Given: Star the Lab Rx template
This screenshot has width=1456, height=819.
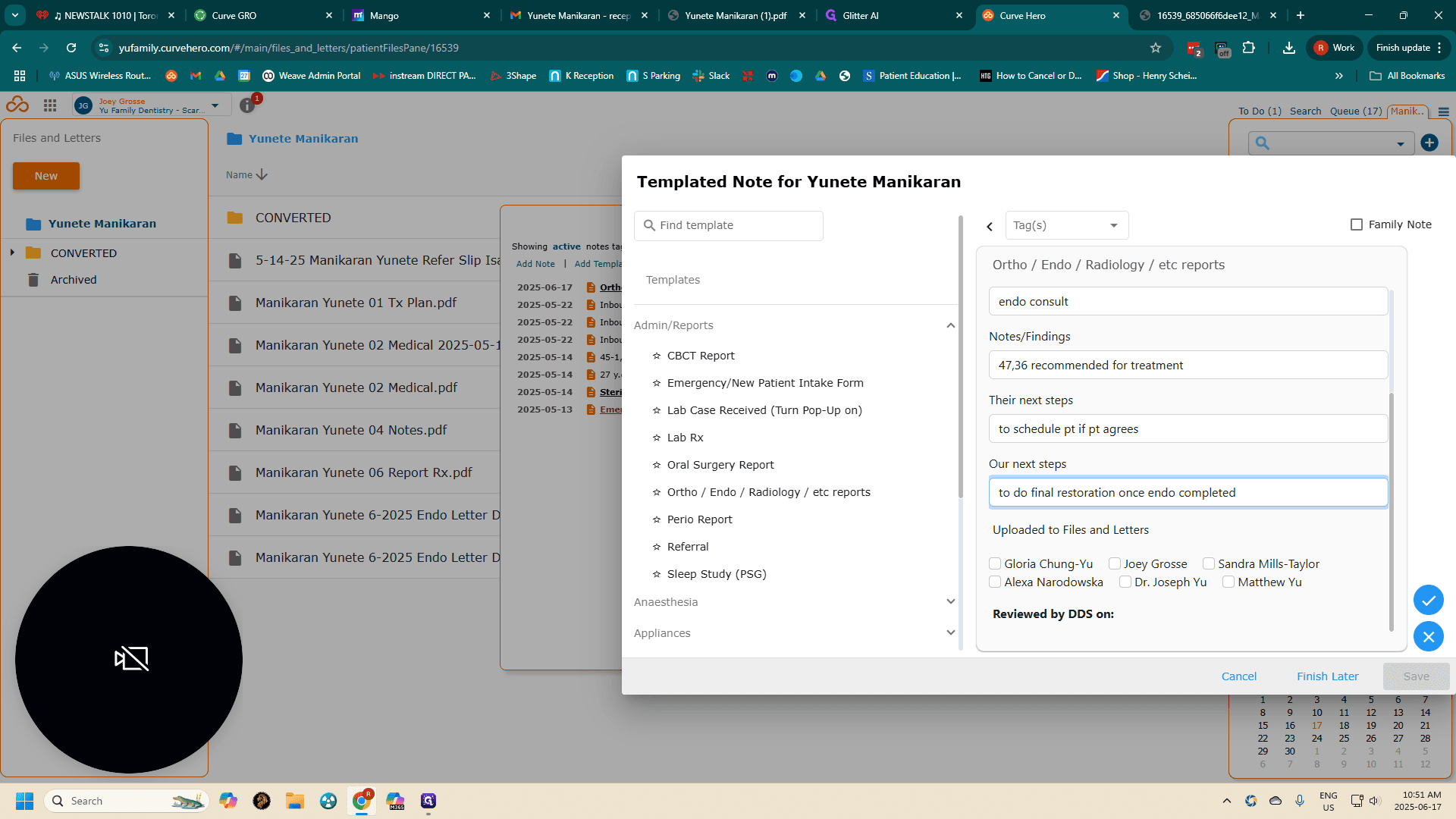Looking at the screenshot, I should [x=657, y=438].
